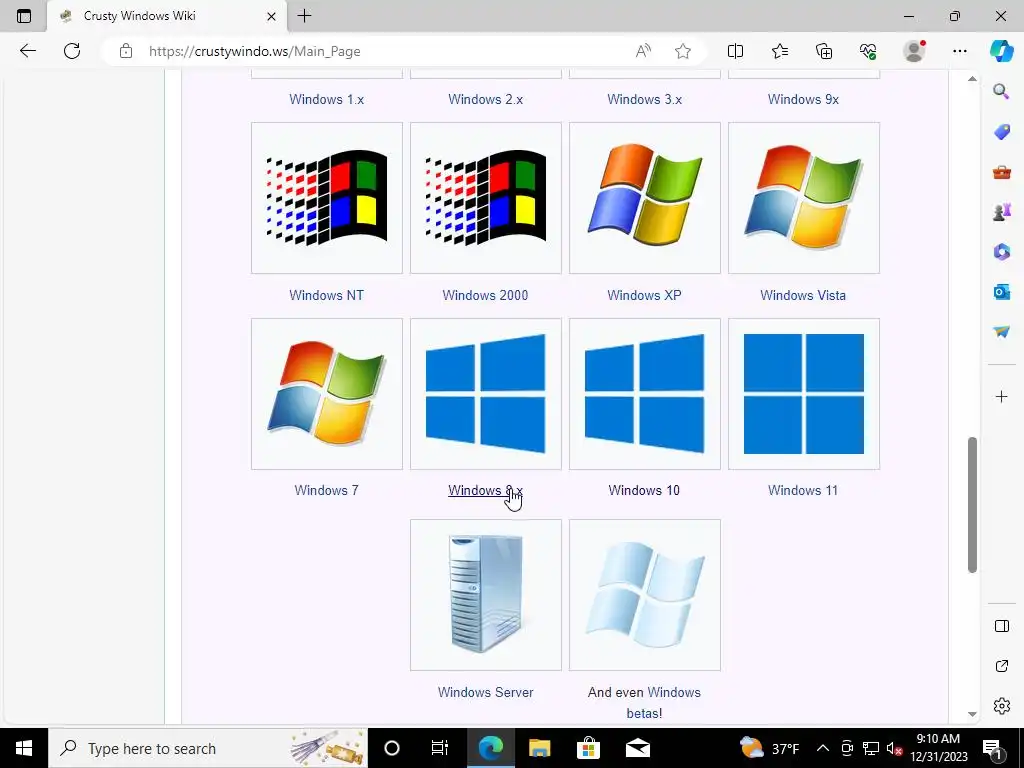Open the Windows 3.x link
Image resolution: width=1024 pixels, height=768 pixels.
click(x=645, y=99)
